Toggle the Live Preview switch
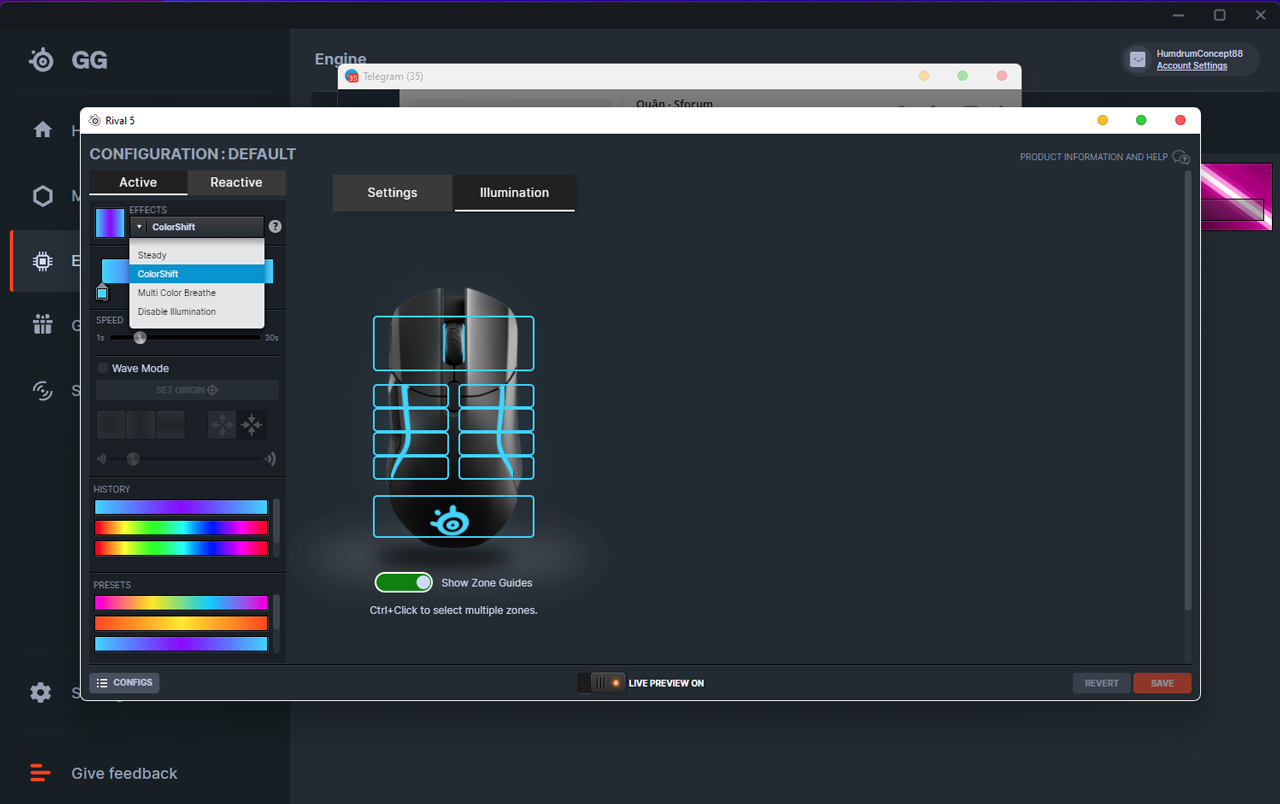Viewport: 1280px width, 804px height. 602,683
